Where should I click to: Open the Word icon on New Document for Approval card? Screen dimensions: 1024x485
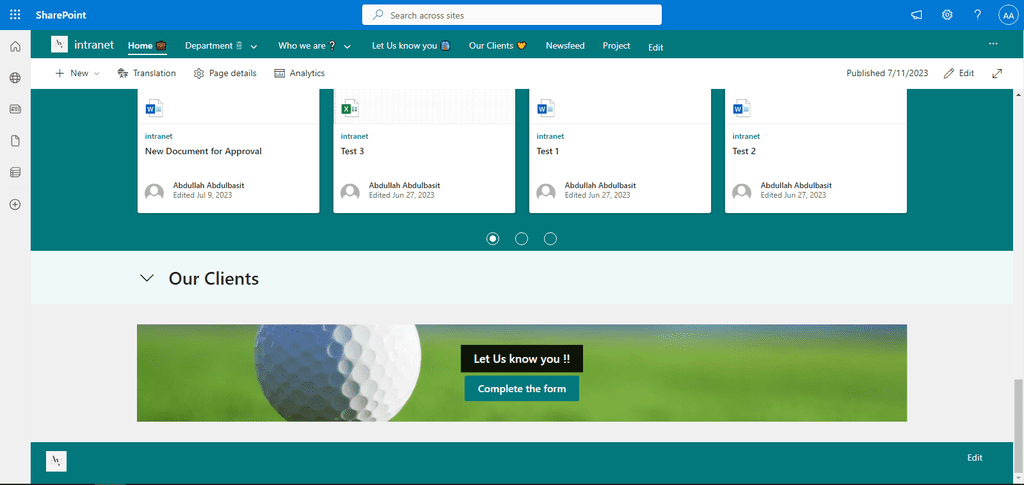coord(154,108)
